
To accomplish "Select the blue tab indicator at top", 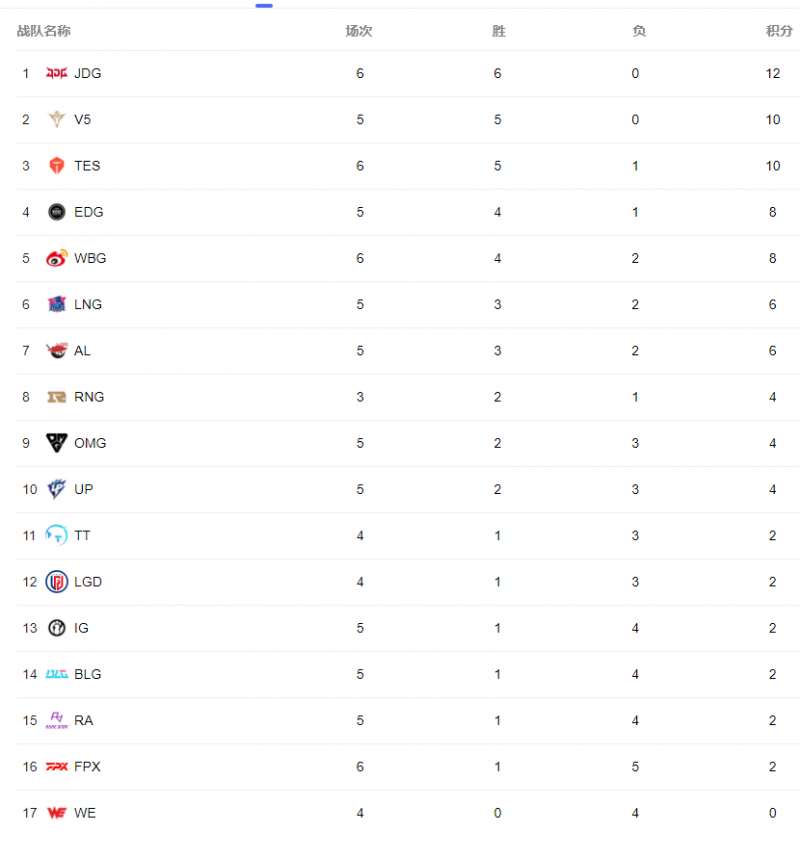I will 264,5.
